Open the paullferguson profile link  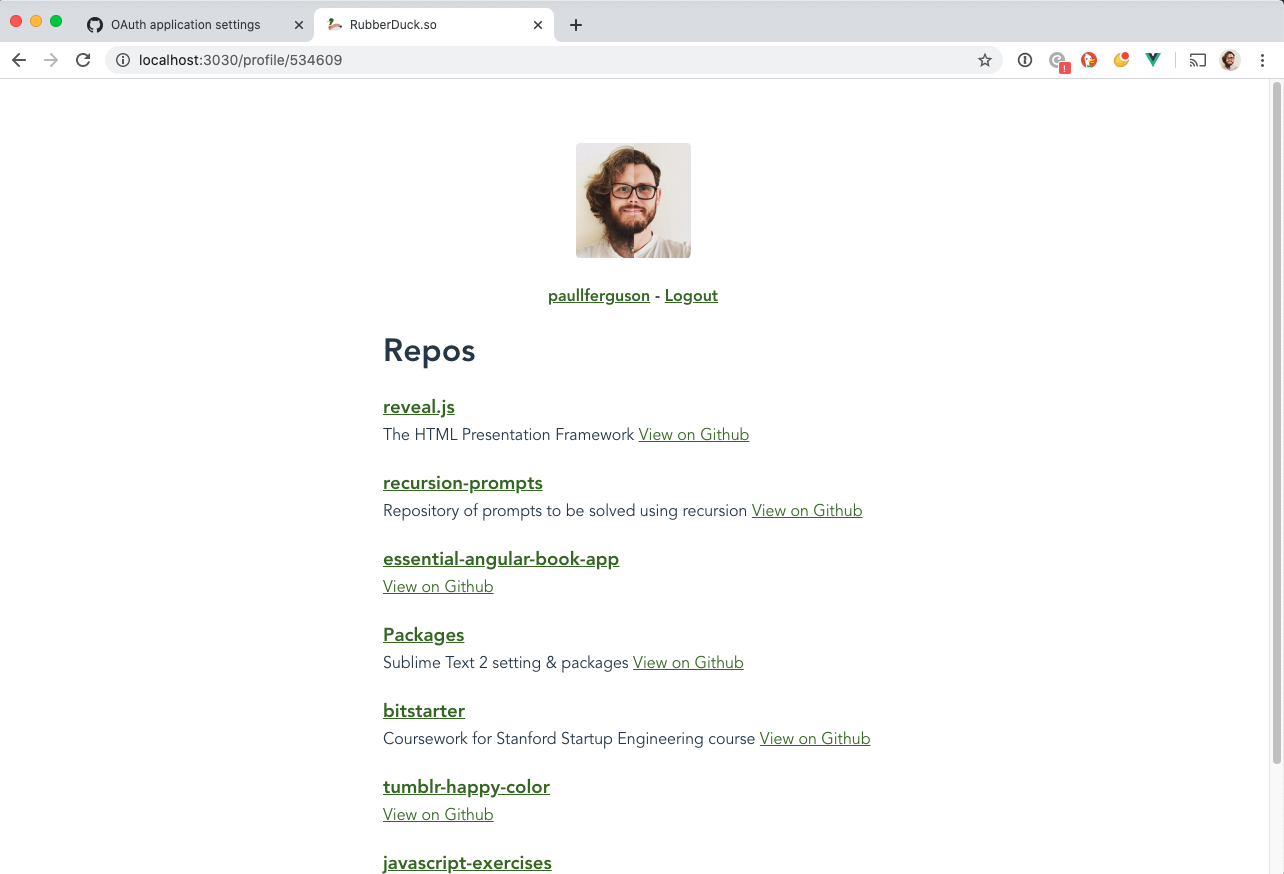pos(599,296)
